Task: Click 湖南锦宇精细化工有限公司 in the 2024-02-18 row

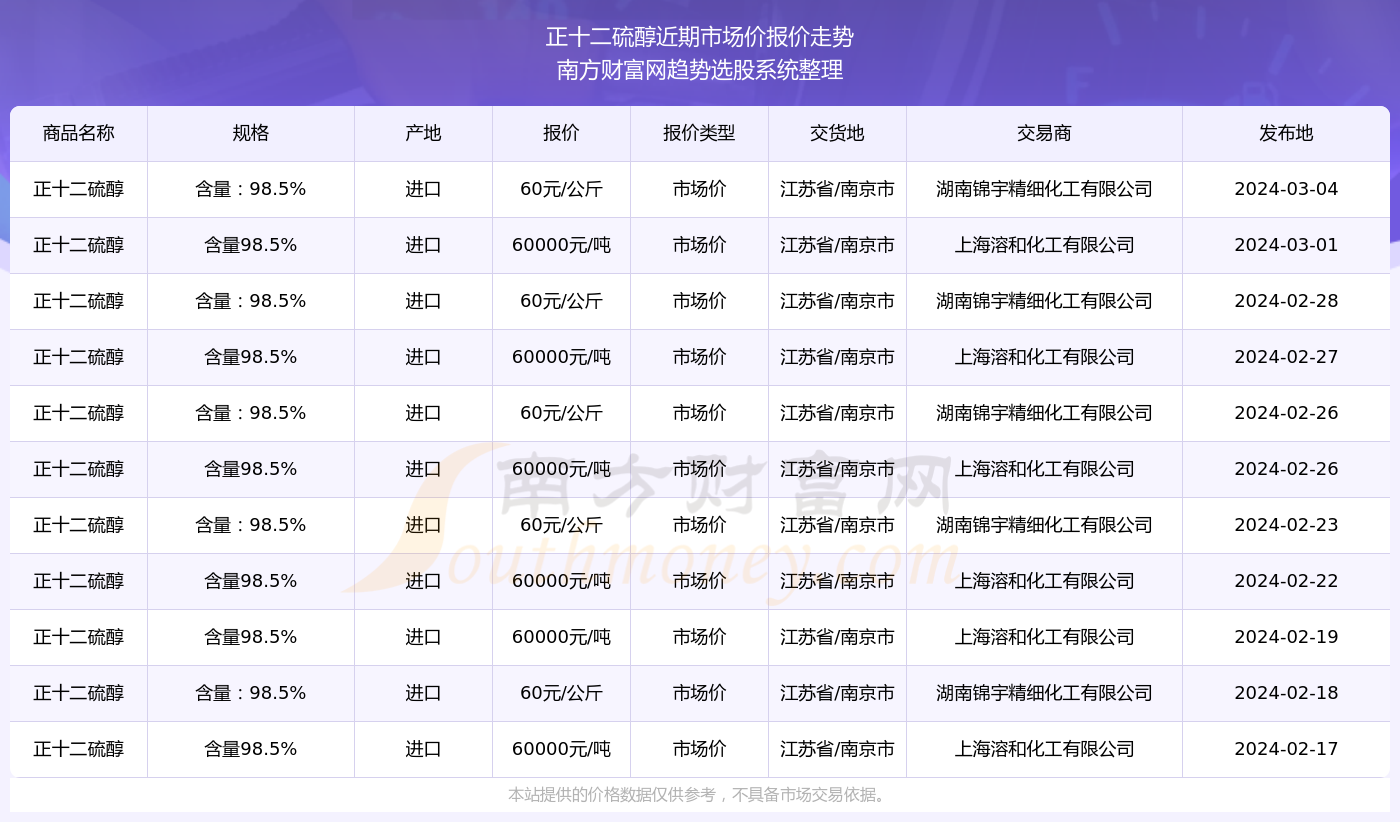Action: 1044,693
